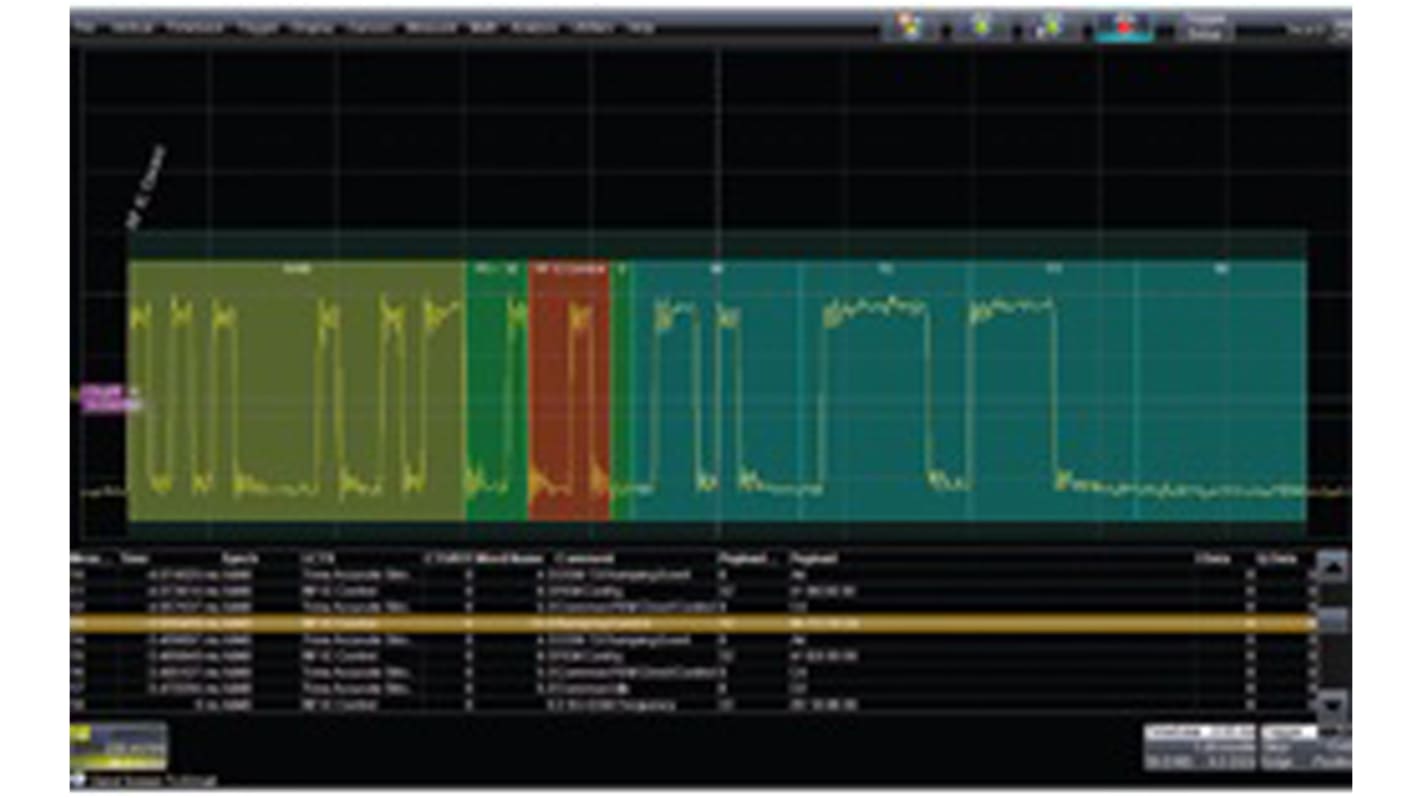
Task: Open the Cursors menu
Action: coord(369,27)
